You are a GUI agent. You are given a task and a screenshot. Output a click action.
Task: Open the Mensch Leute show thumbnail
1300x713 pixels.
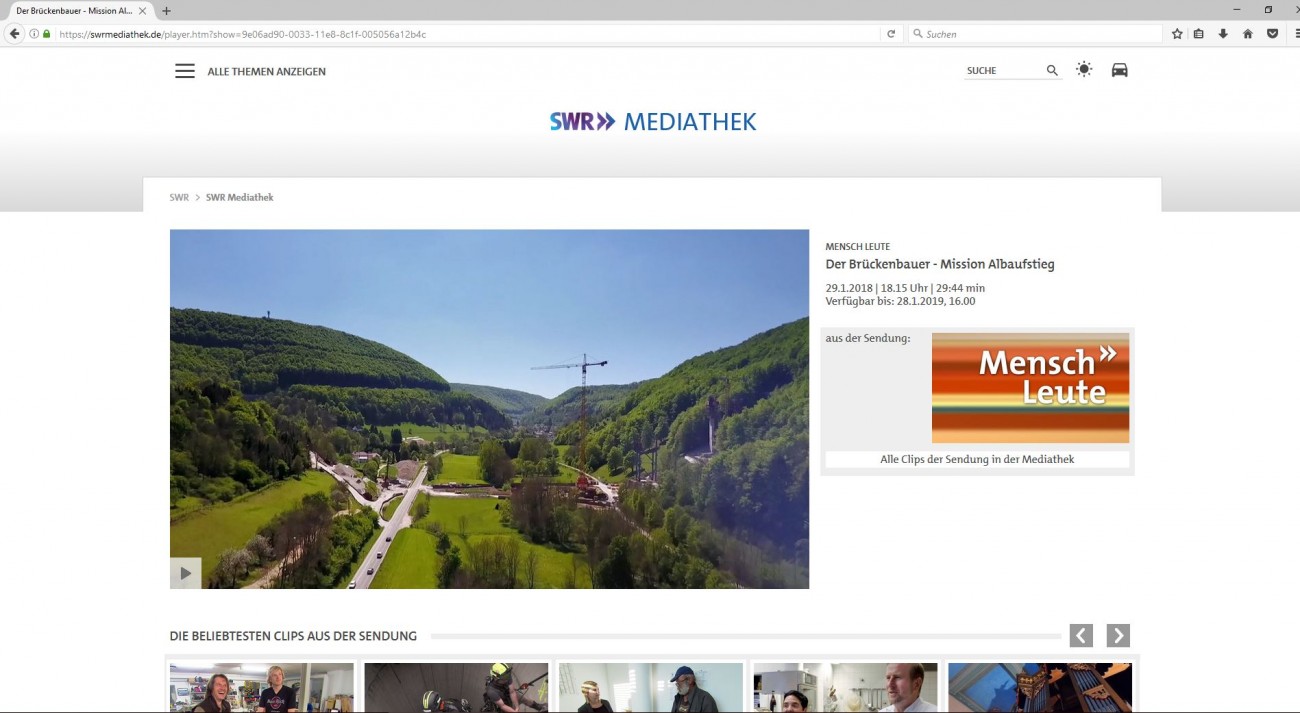coord(1030,388)
